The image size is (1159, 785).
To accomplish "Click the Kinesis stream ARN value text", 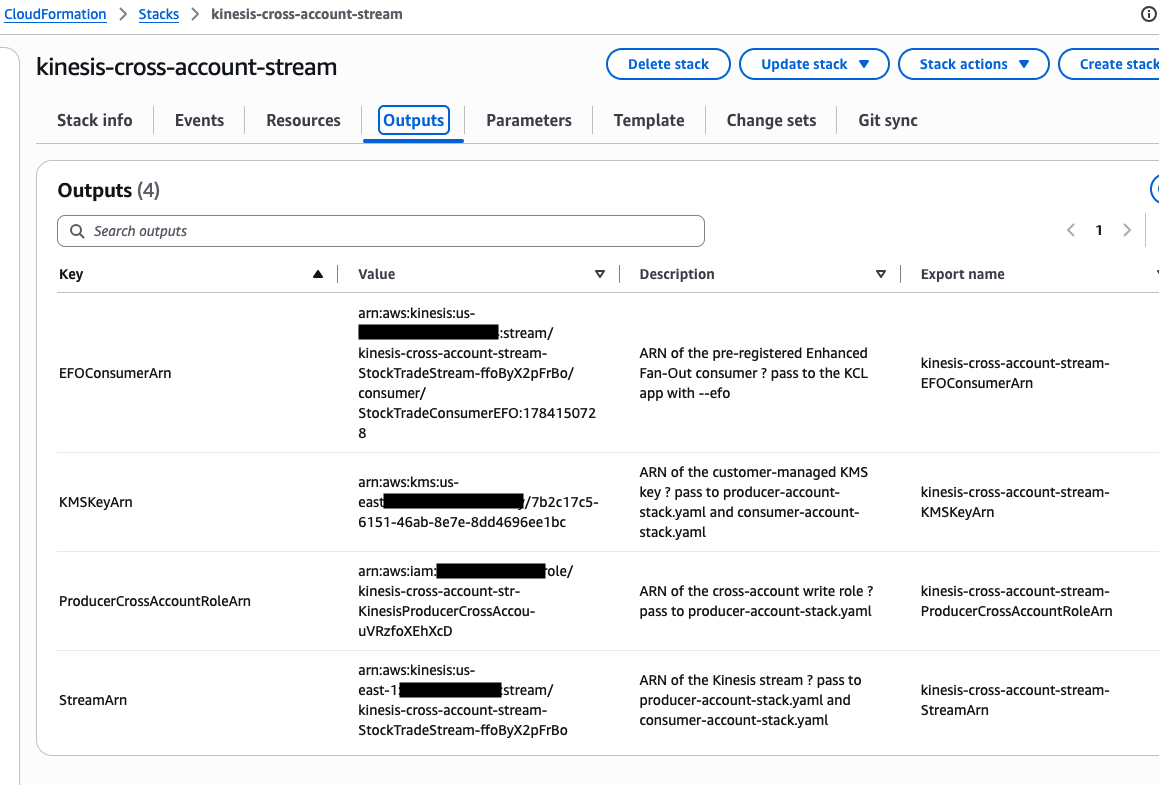I will (x=463, y=700).
